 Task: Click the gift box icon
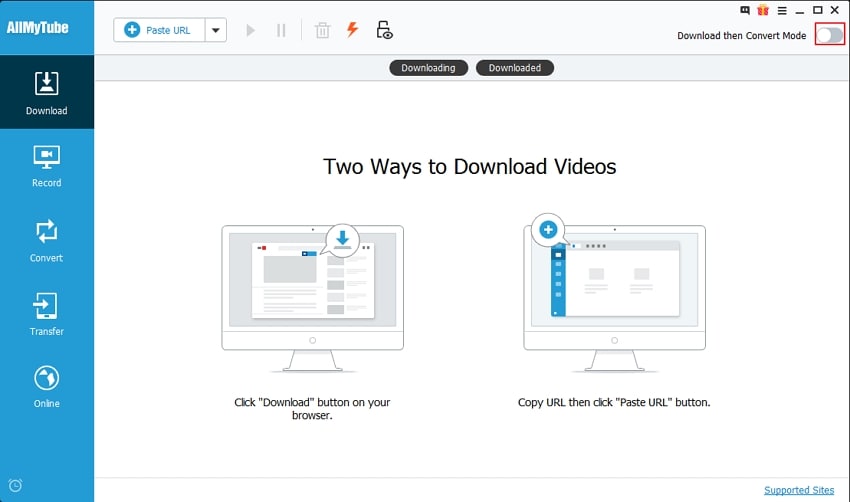[x=763, y=10]
